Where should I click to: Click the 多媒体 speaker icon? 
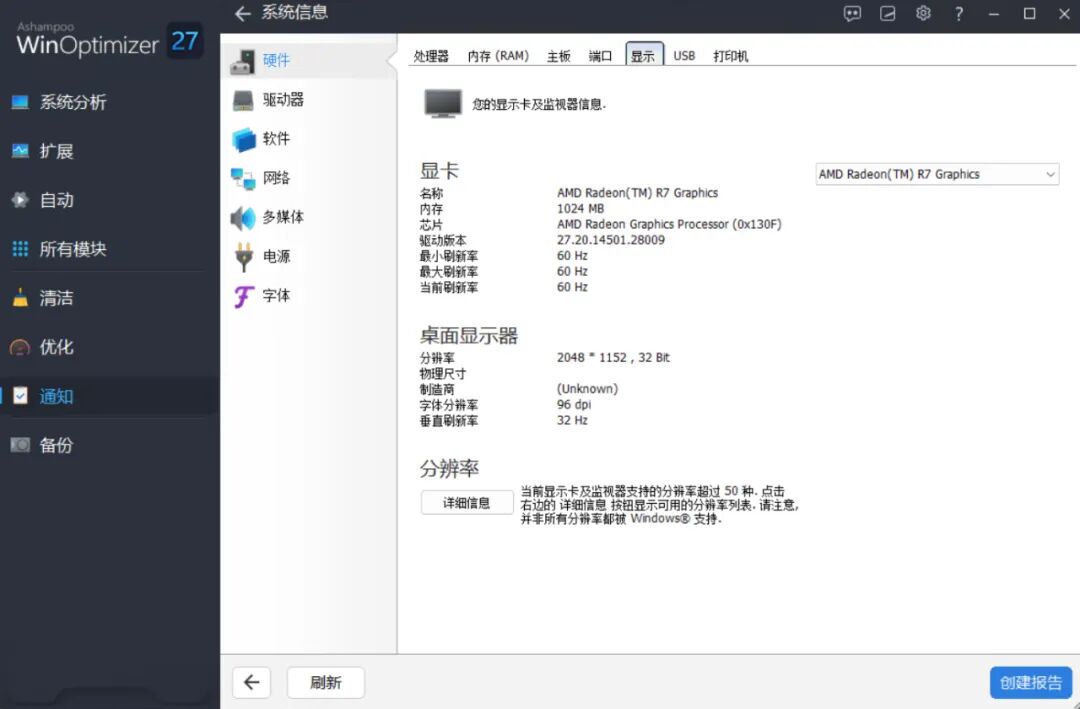[242, 218]
